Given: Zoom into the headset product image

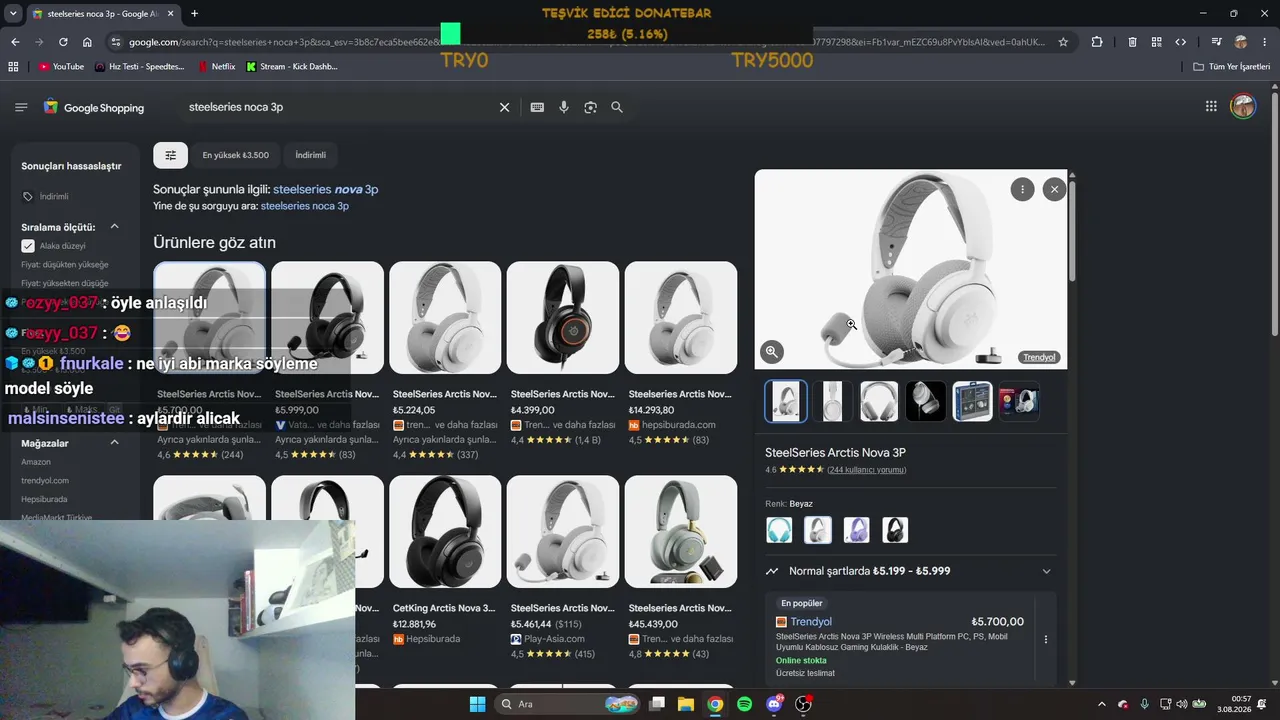Looking at the screenshot, I should (x=772, y=351).
